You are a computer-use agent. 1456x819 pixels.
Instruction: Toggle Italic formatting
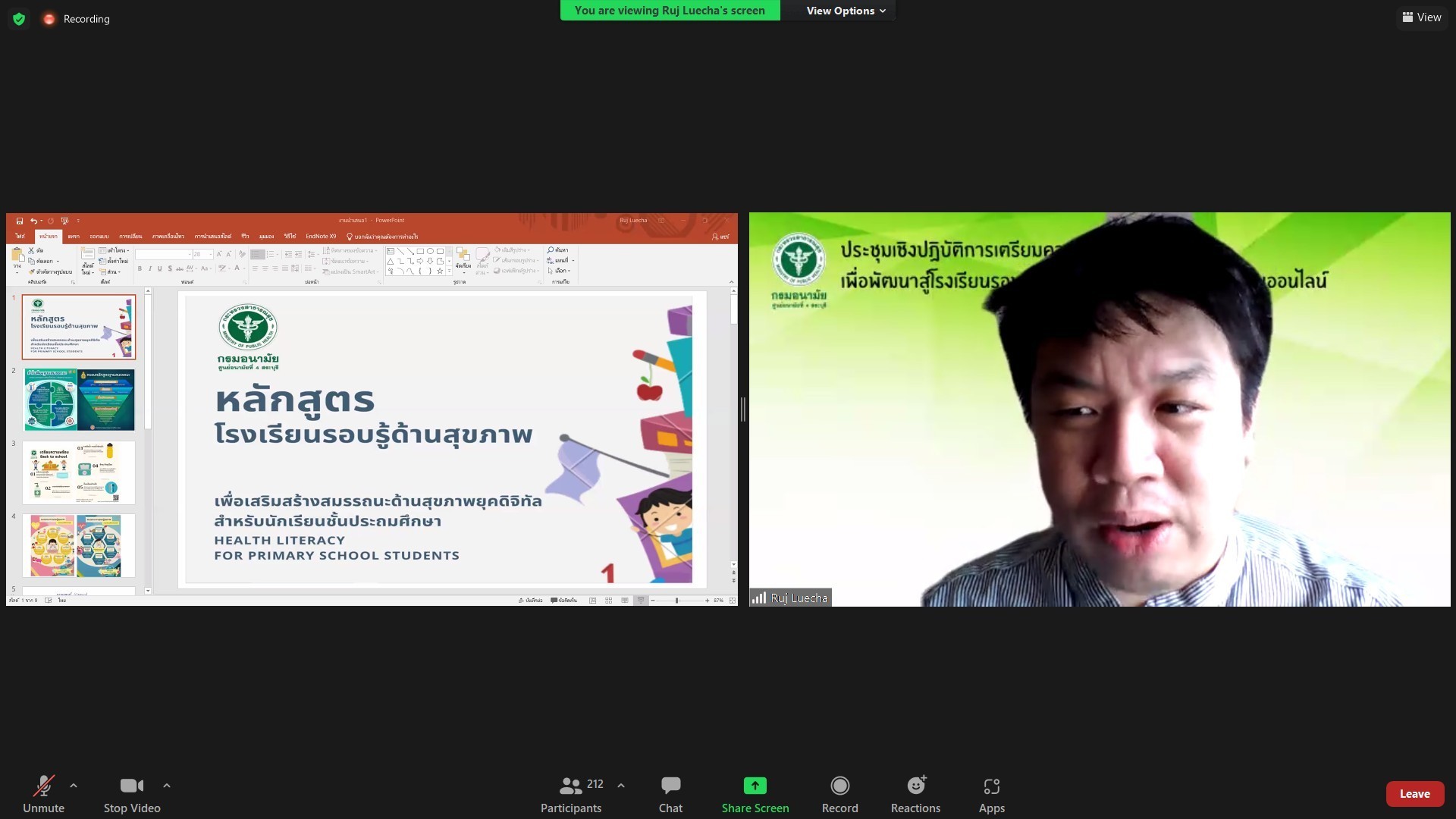point(149,268)
